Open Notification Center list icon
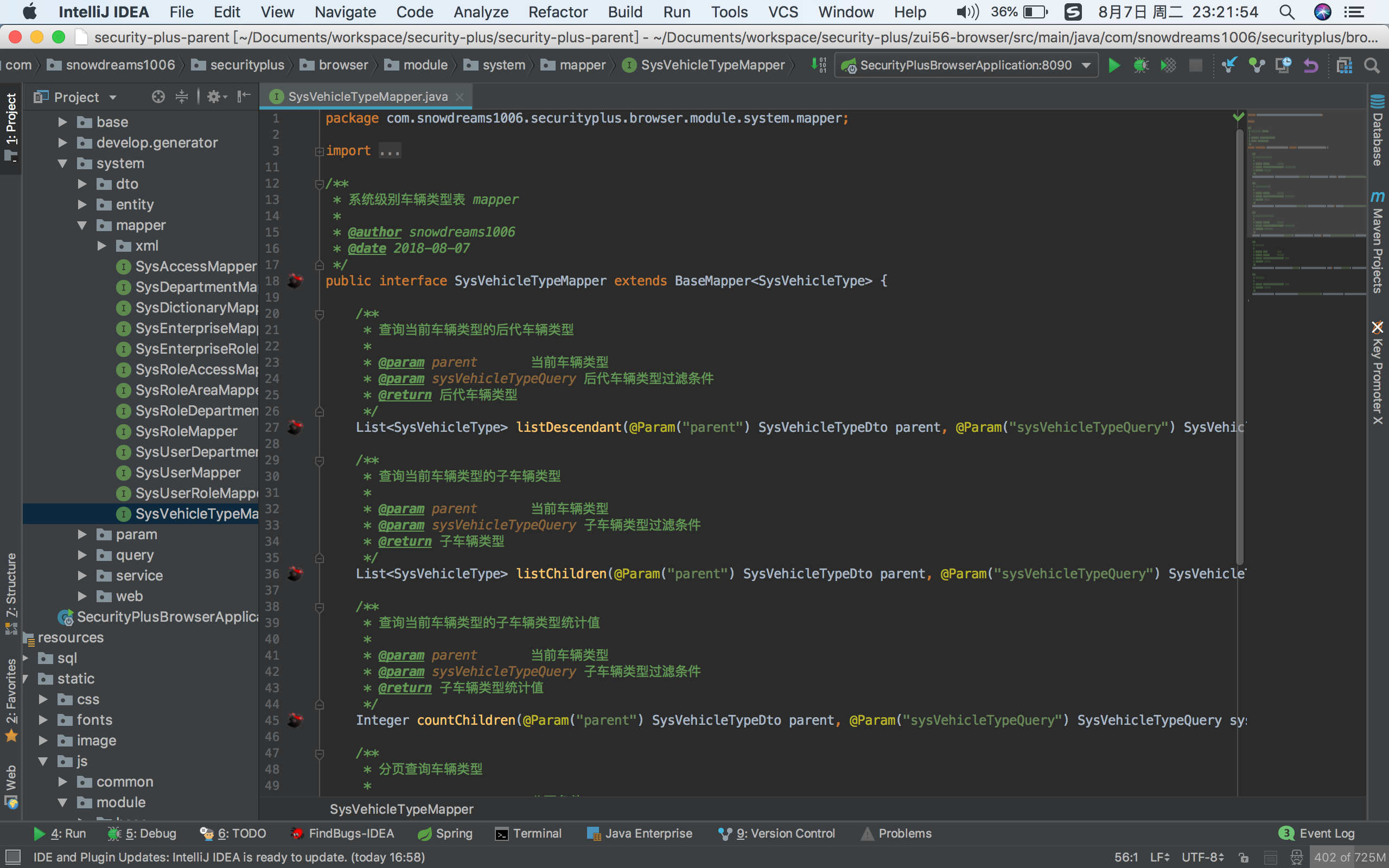 [1355, 12]
